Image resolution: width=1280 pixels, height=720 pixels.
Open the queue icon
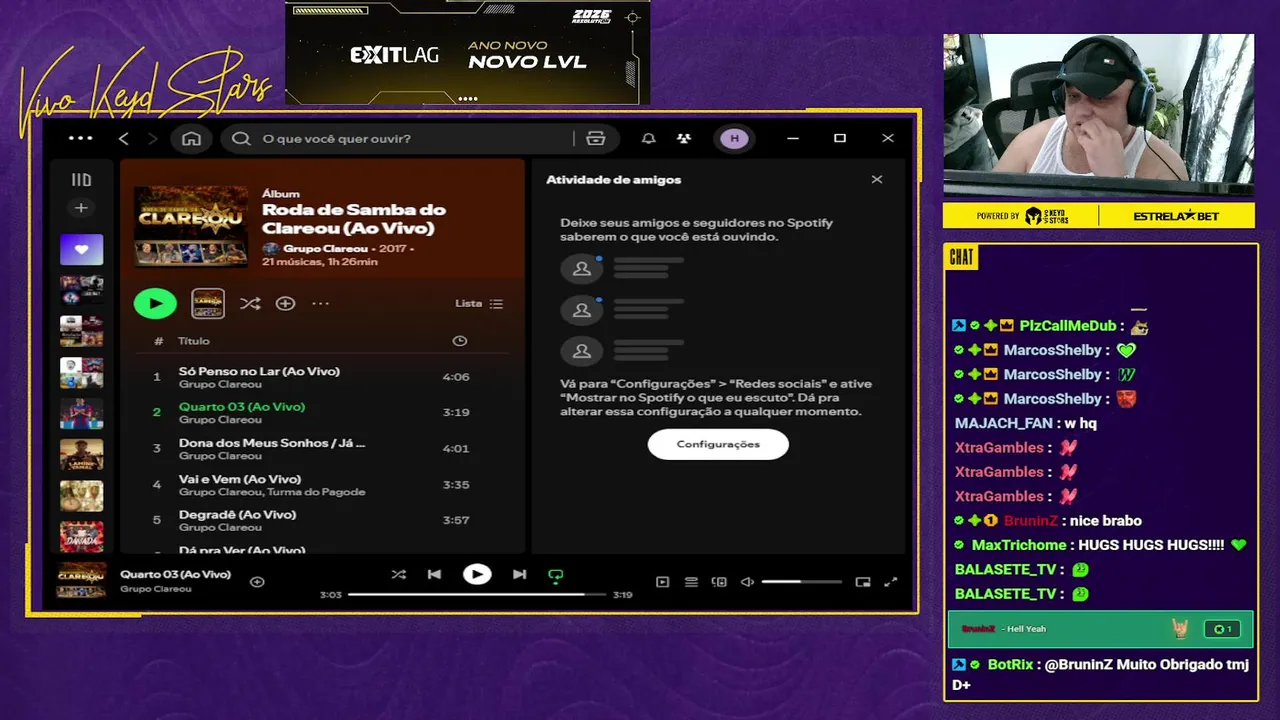coord(691,582)
